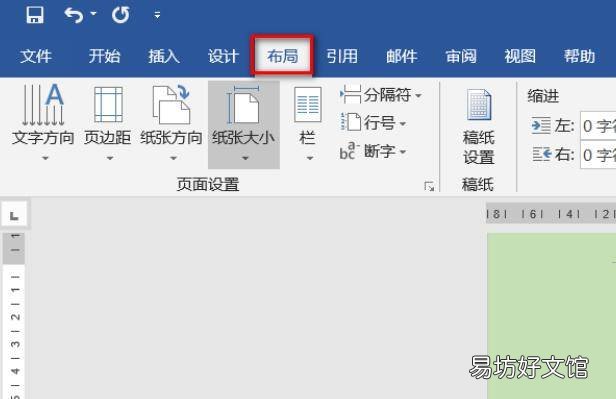The width and height of the screenshot is (616, 399).
Task: Undo the last action
Action: click(74, 15)
